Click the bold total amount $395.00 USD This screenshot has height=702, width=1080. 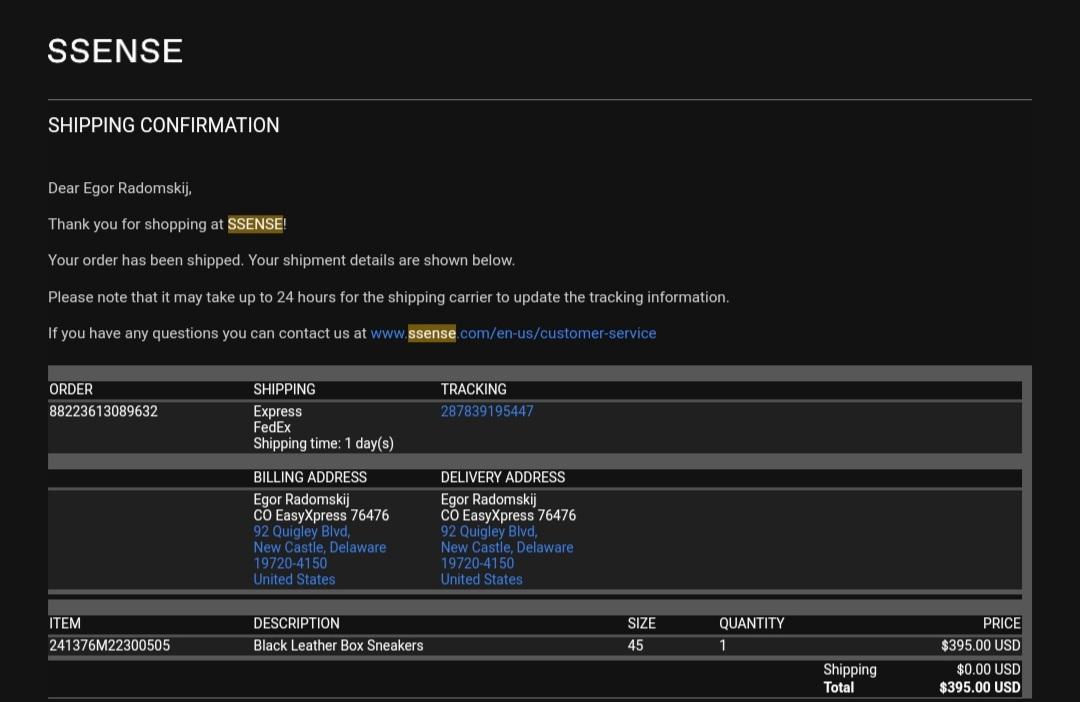pos(979,687)
